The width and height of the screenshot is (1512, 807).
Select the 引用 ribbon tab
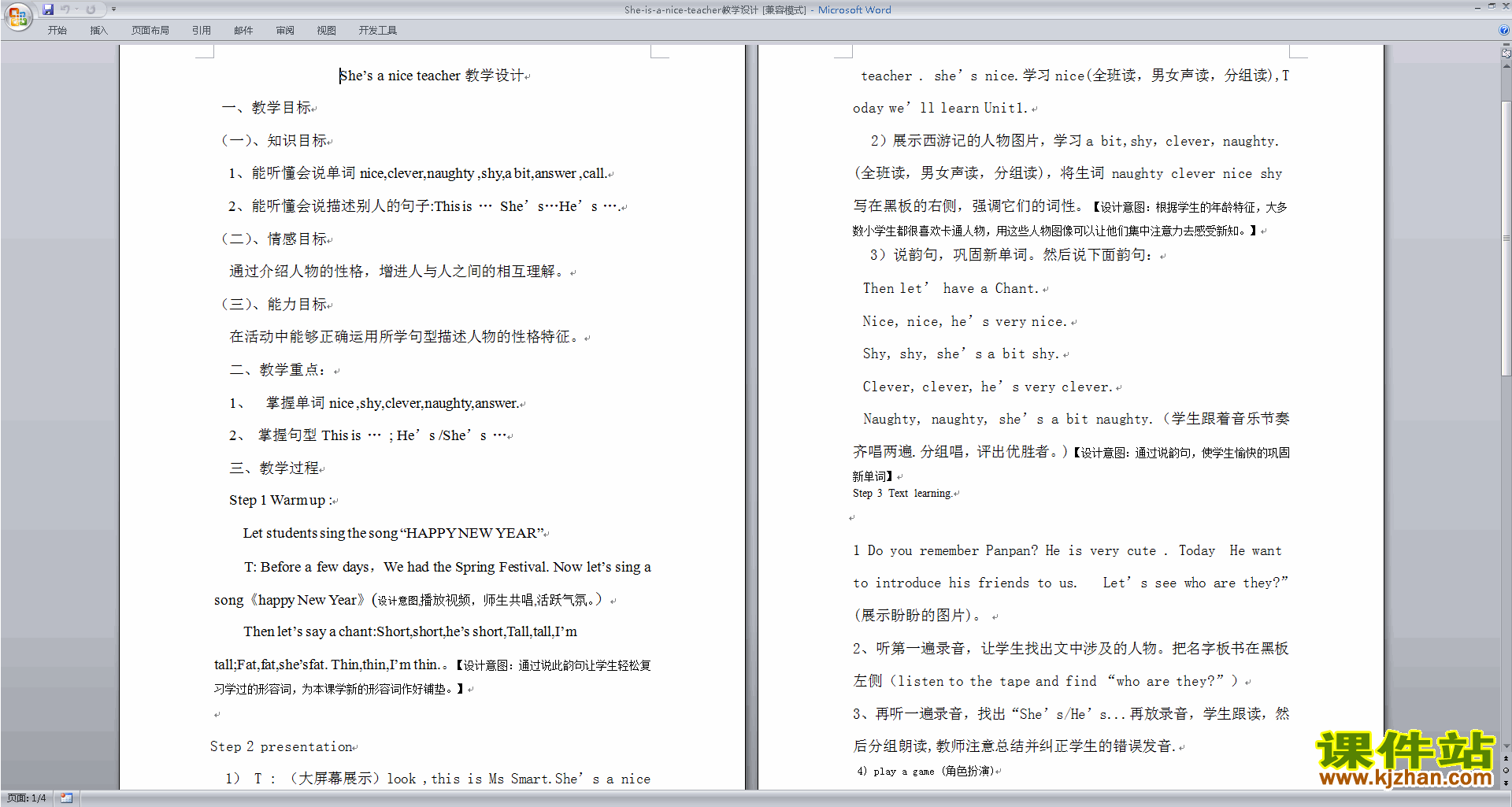click(201, 30)
